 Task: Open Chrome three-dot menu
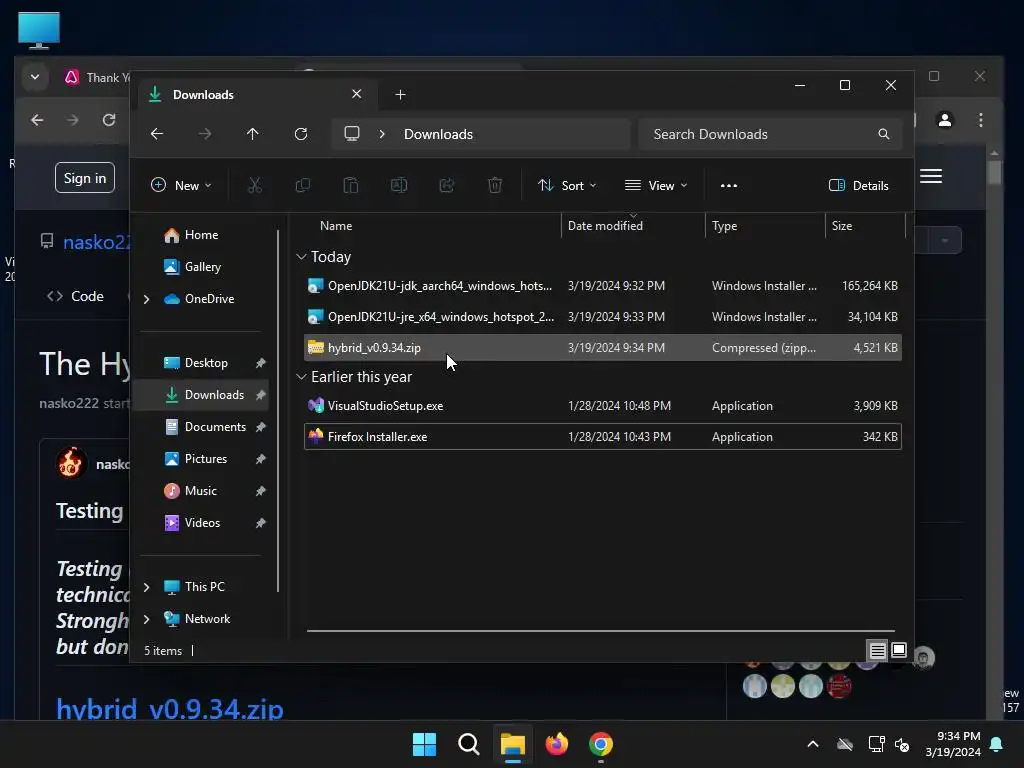(x=981, y=120)
